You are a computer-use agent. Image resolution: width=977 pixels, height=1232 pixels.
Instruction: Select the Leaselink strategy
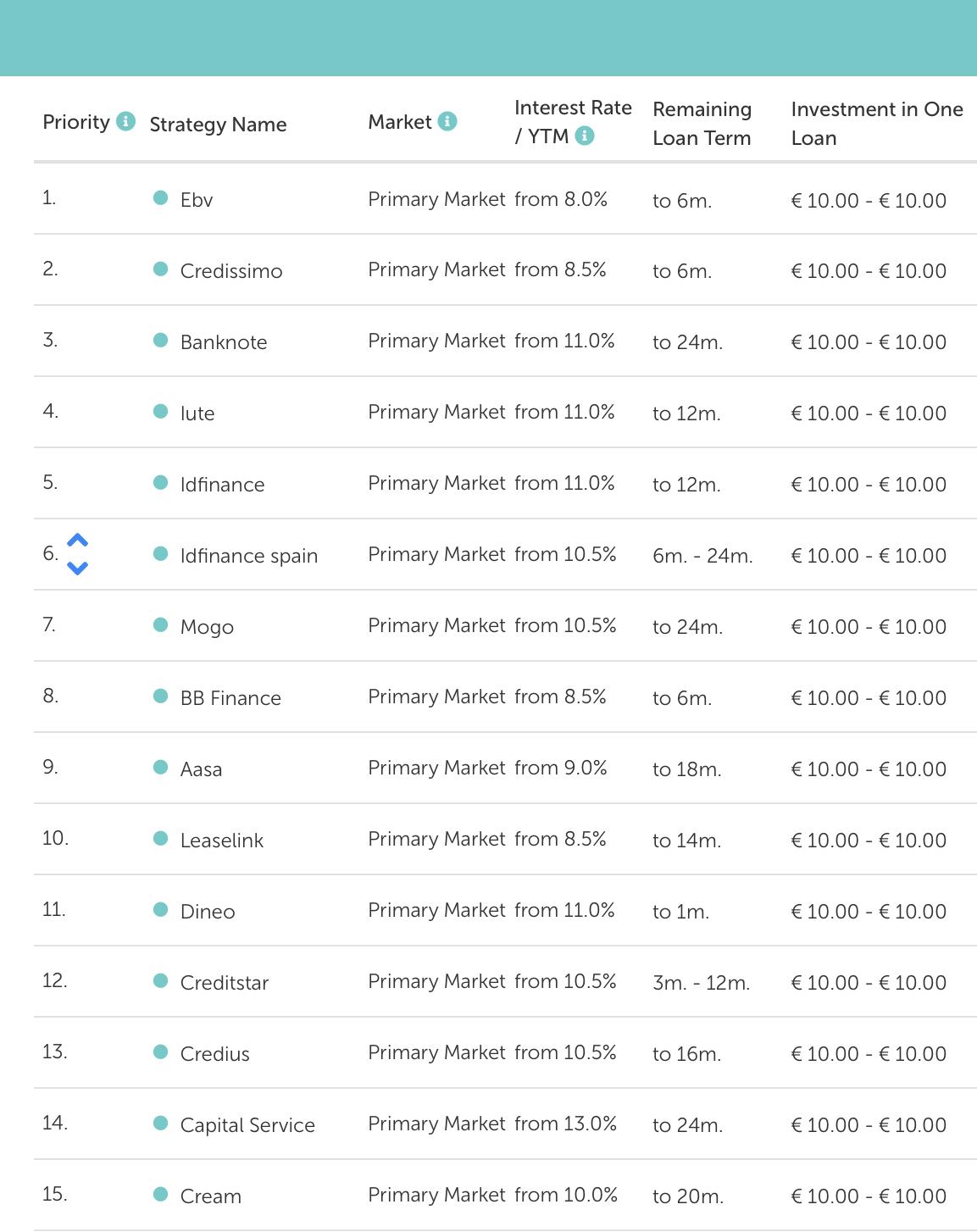[x=222, y=841]
